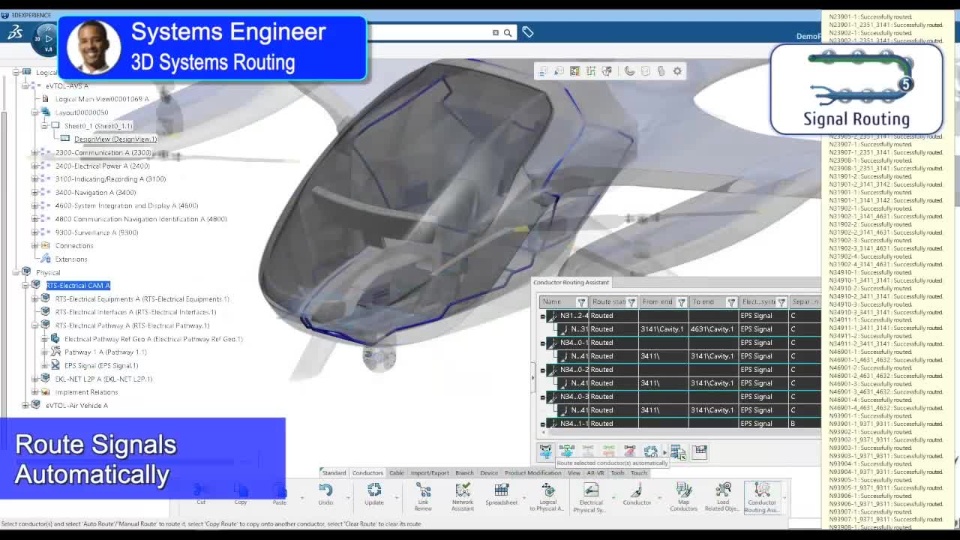Image resolution: width=960 pixels, height=540 pixels.
Task: Click the Sepa... column header
Action: click(x=804, y=302)
